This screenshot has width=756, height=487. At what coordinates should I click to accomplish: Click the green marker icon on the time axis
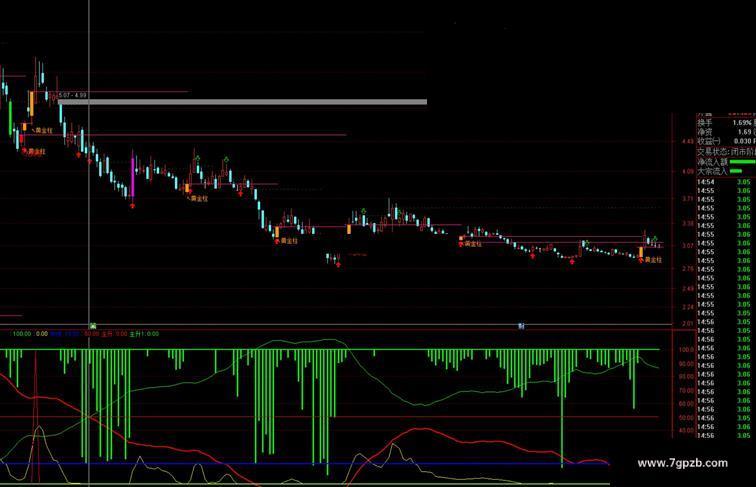pos(93,326)
